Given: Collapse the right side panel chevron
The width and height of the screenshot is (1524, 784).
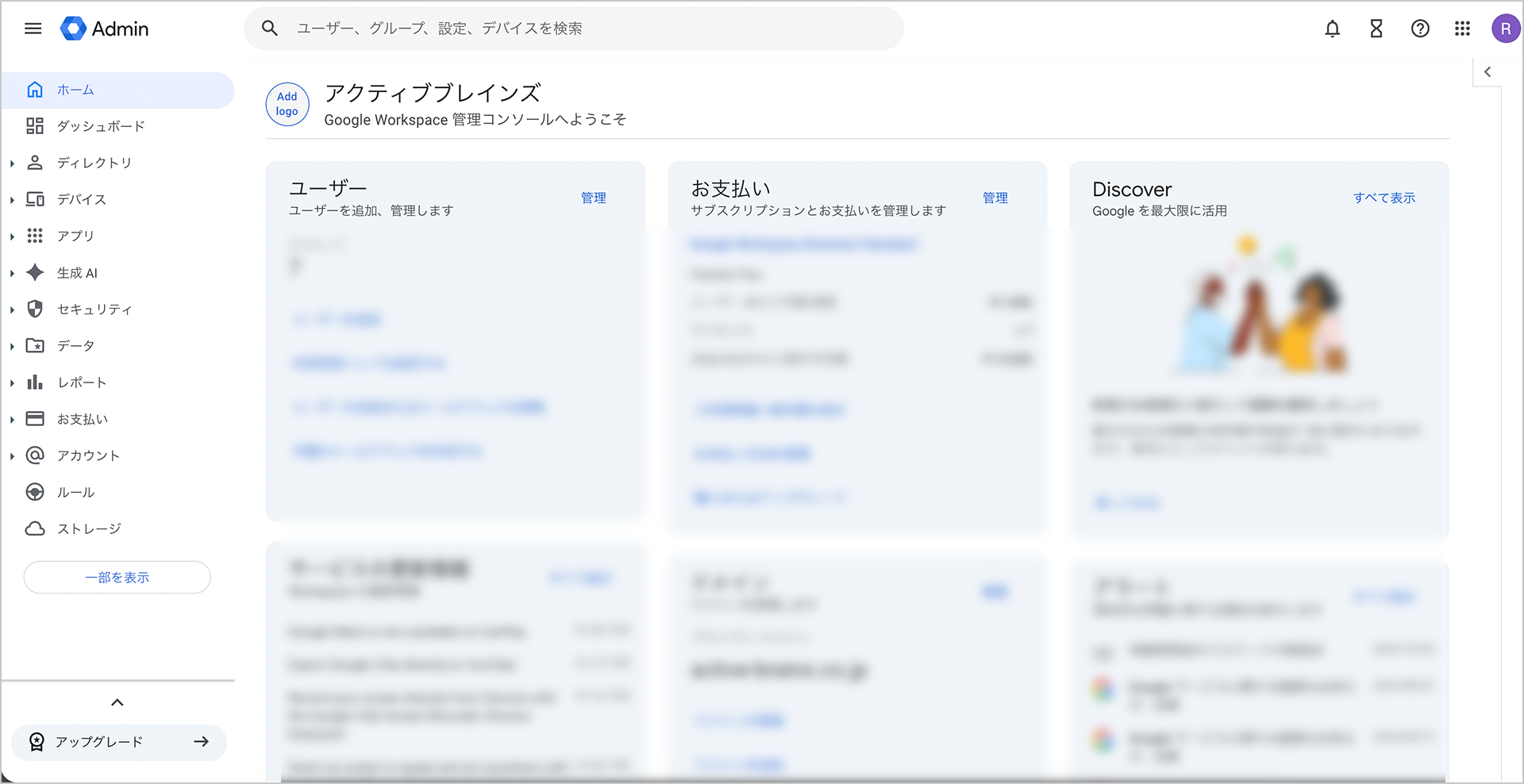Looking at the screenshot, I should (x=1487, y=72).
